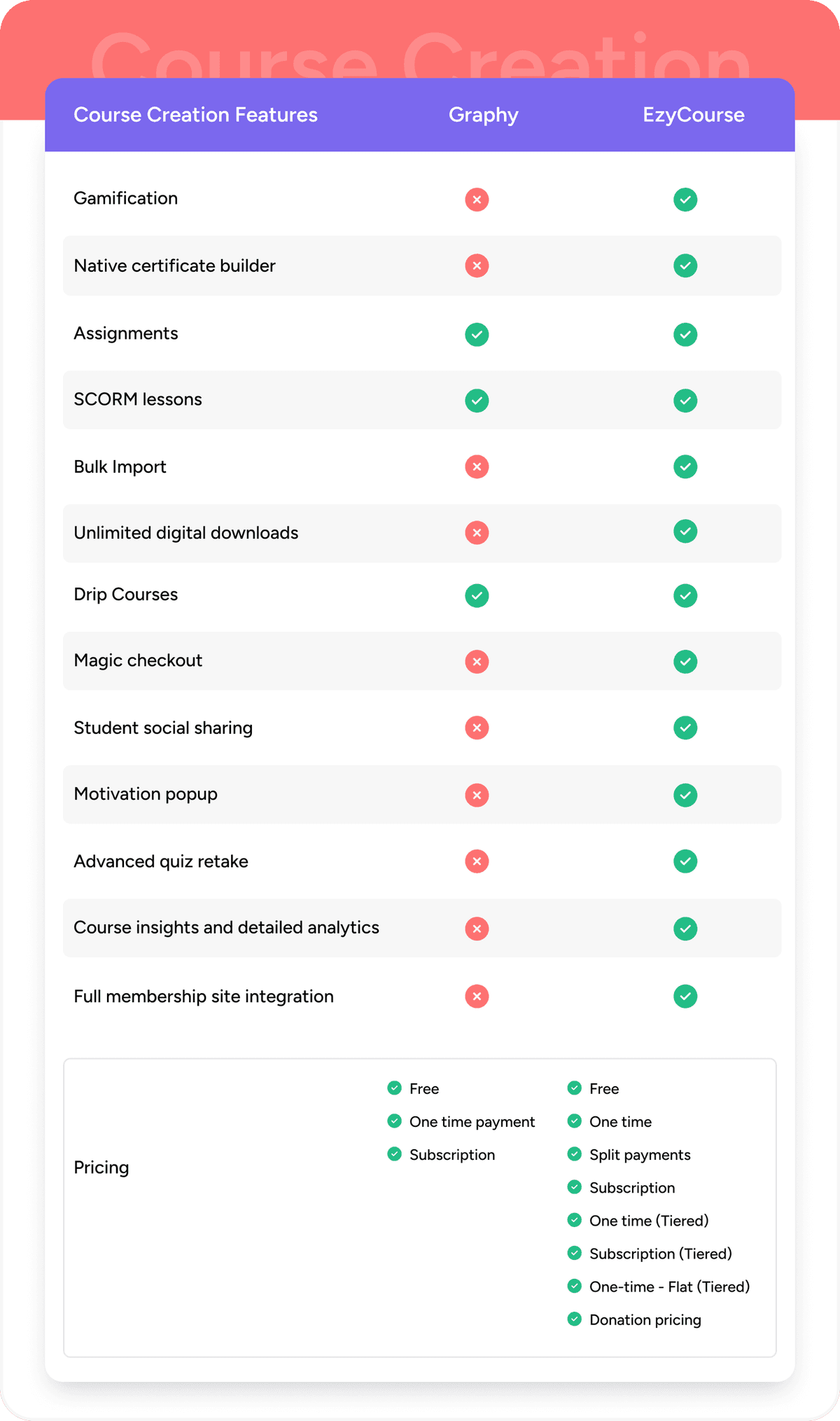Click Graphy's red cross for Native certificate builder
The image size is (840, 1421).
coord(477,266)
